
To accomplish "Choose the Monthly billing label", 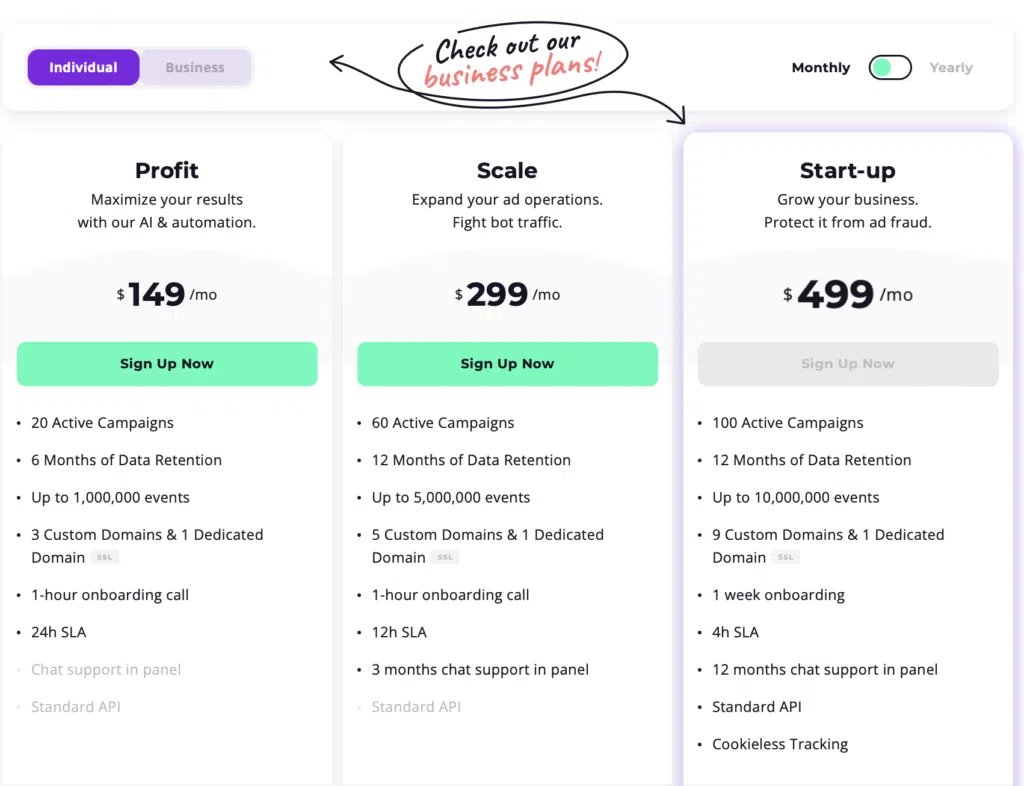I will (821, 67).
